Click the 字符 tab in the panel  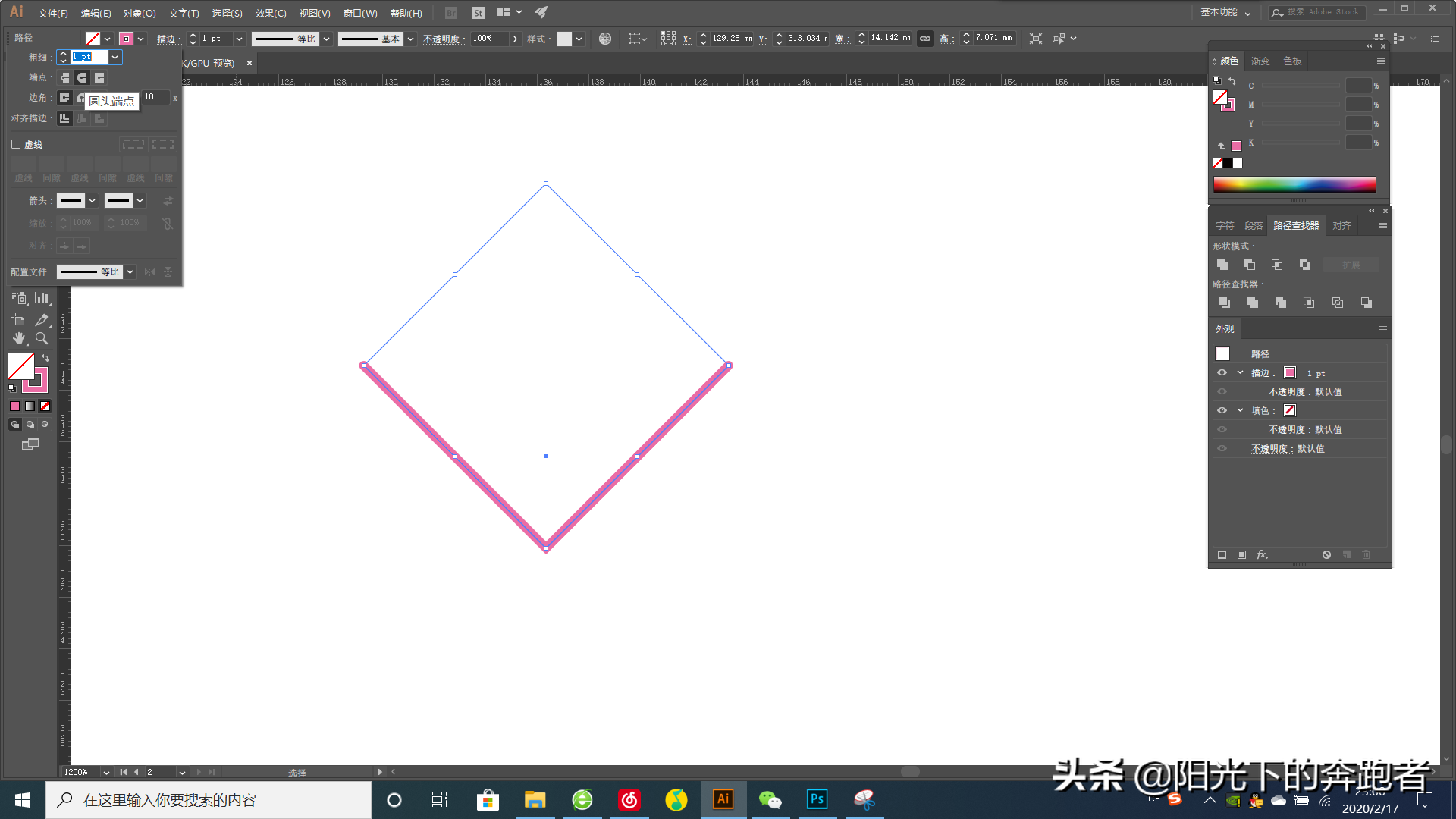click(x=1224, y=225)
